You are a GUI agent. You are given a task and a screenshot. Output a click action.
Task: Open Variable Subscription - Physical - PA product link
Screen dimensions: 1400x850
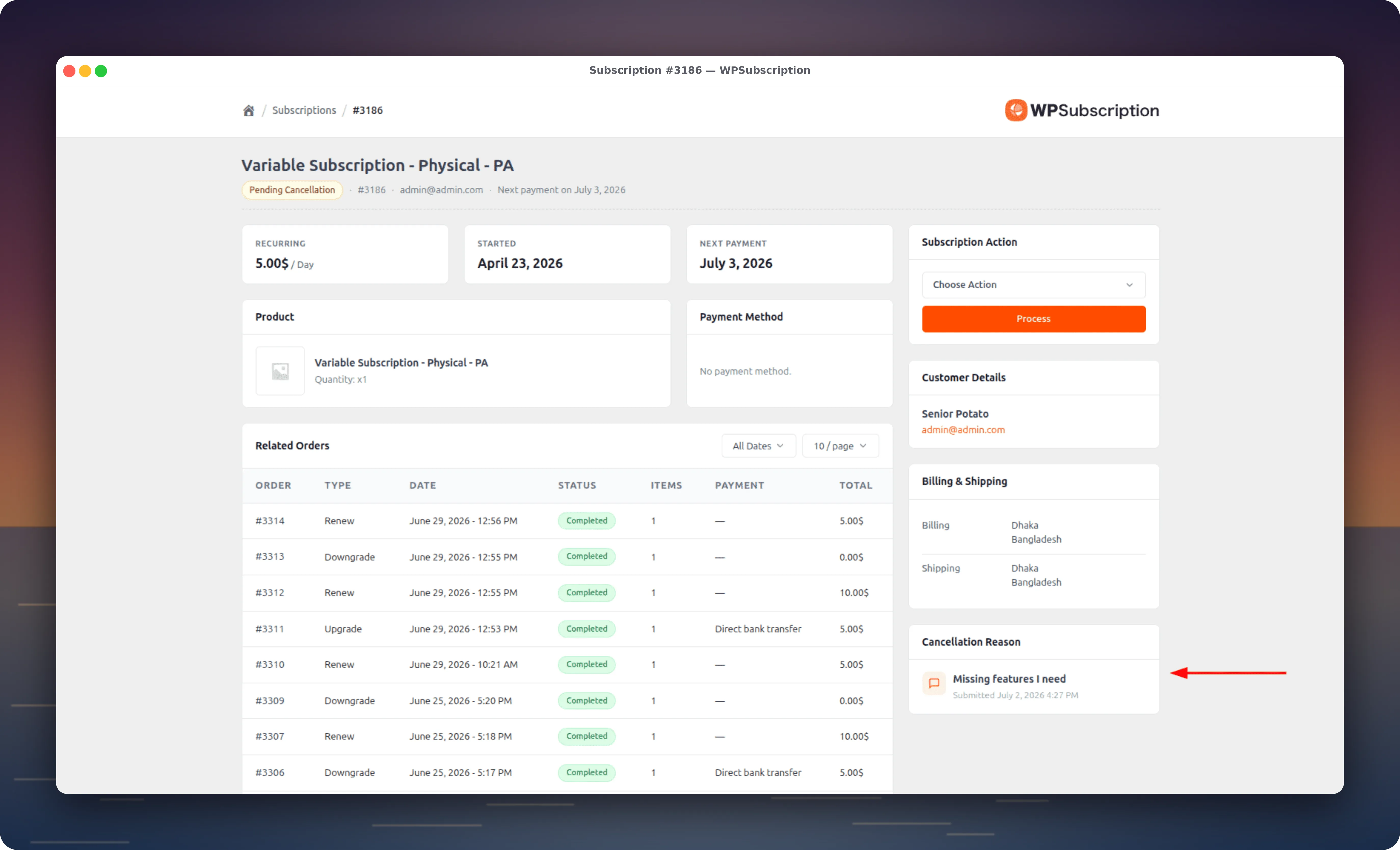pos(401,362)
